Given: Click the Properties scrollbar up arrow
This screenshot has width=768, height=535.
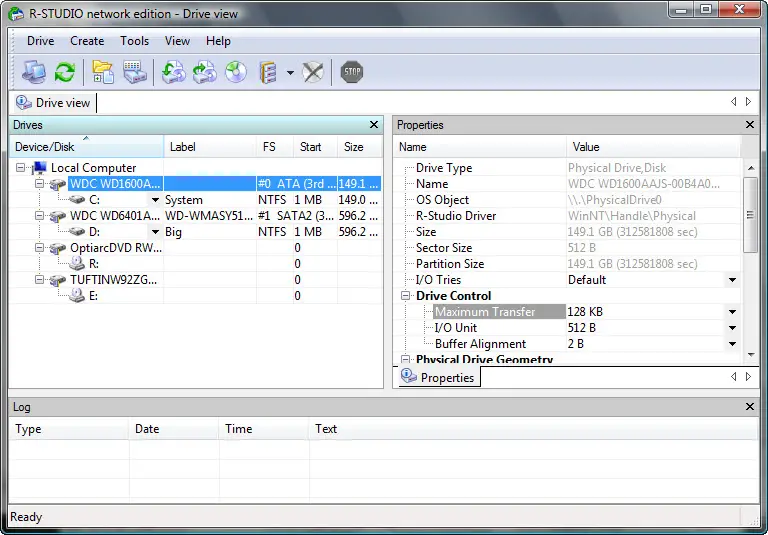Looking at the screenshot, I should click(751, 168).
